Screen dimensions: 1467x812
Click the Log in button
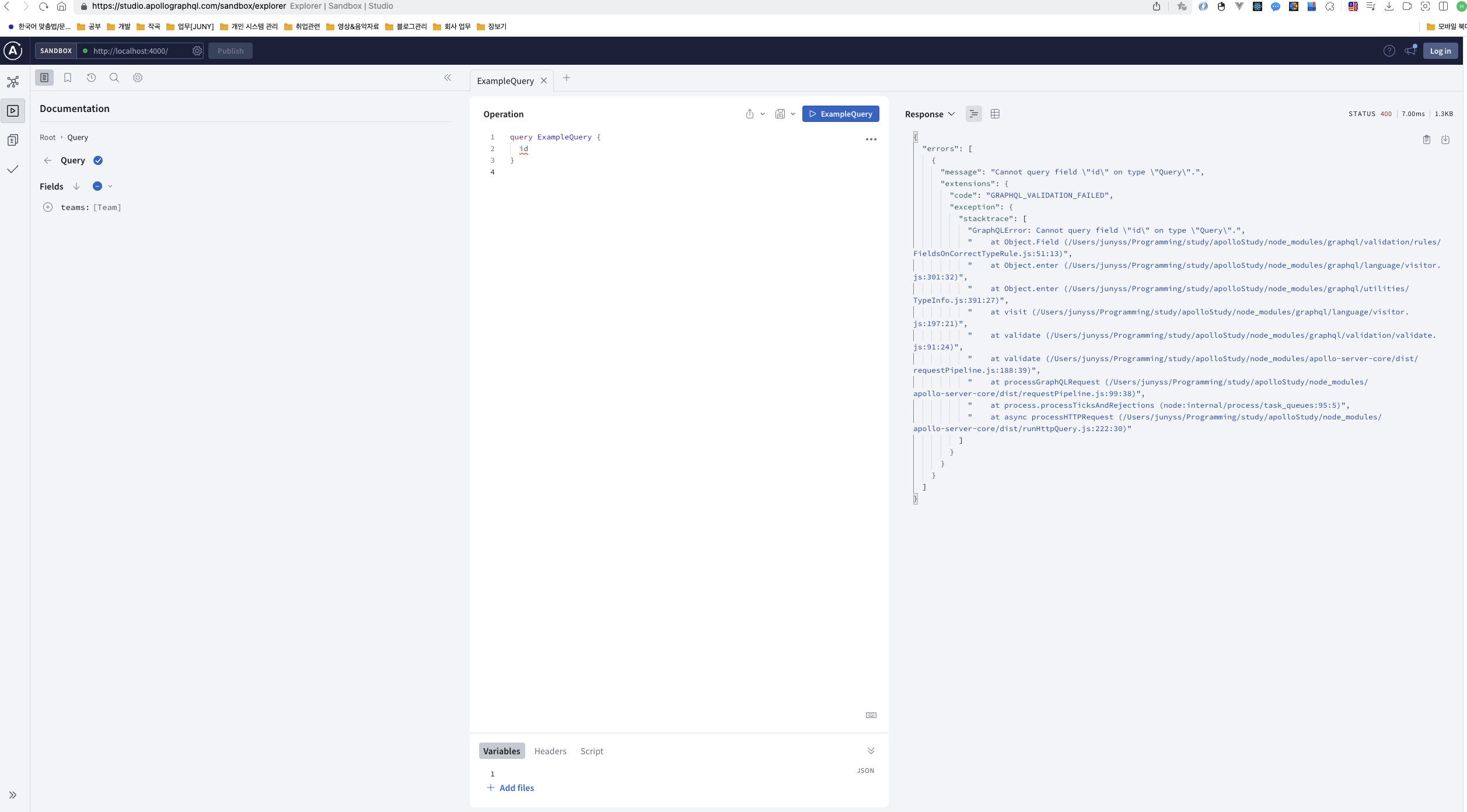(1440, 51)
